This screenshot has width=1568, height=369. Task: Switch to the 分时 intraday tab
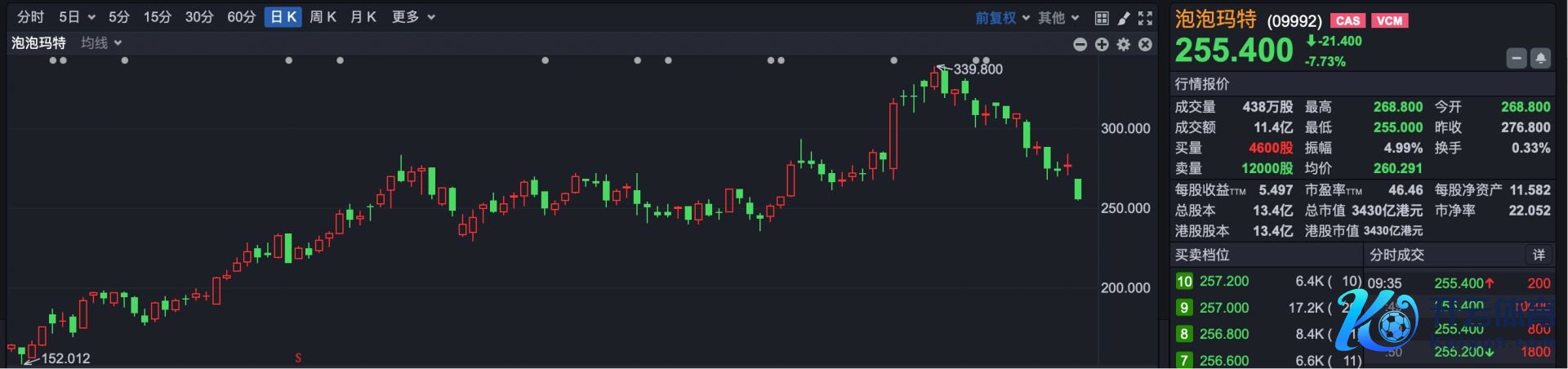point(30,17)
